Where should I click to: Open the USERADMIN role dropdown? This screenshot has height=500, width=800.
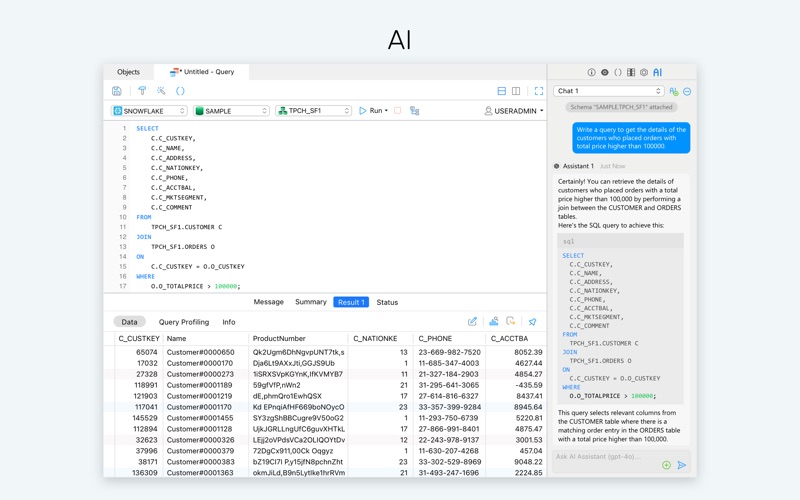tap(513, 111)
